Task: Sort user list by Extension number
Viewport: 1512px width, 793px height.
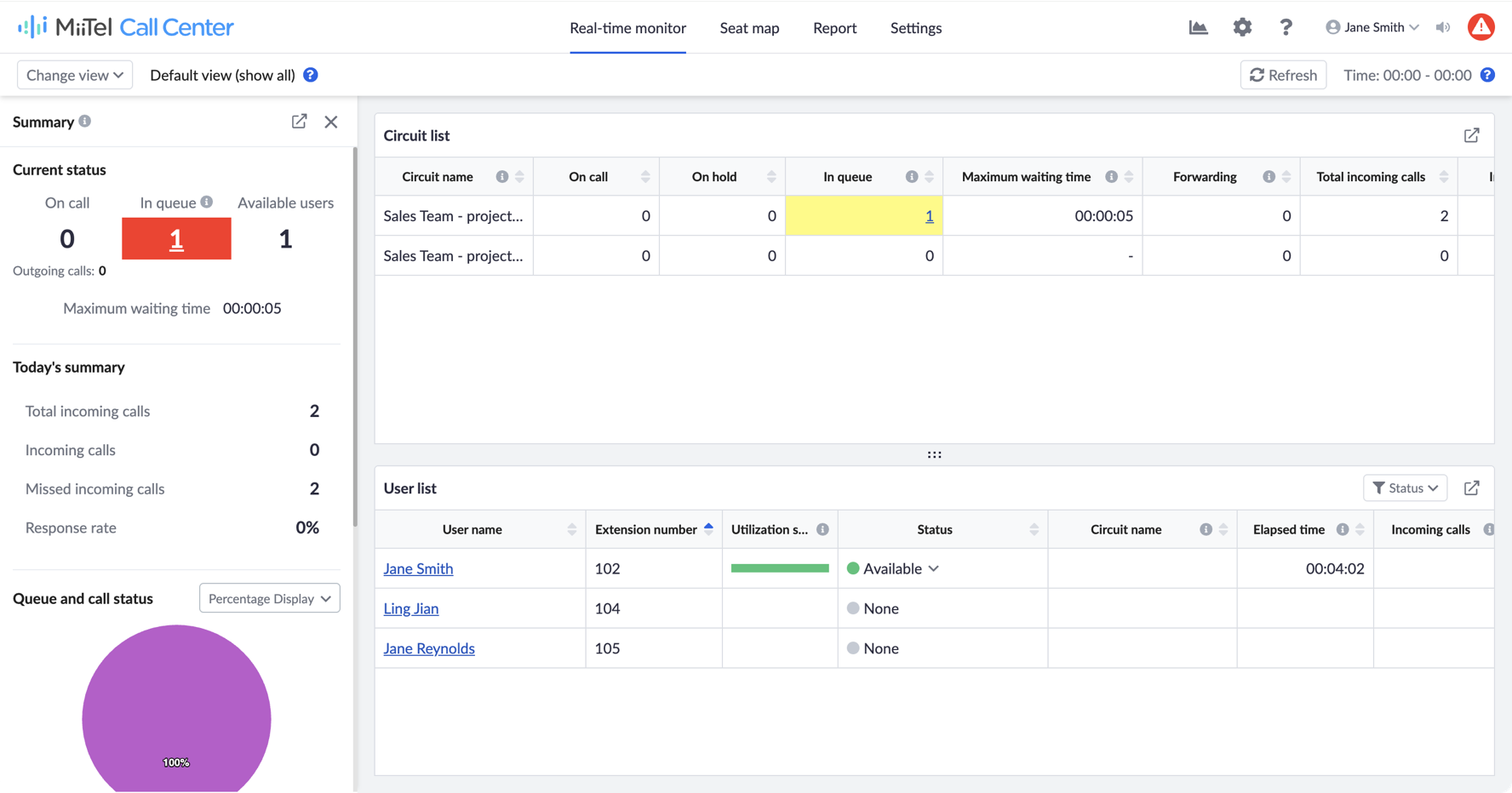Action: (x=708, y=529)
